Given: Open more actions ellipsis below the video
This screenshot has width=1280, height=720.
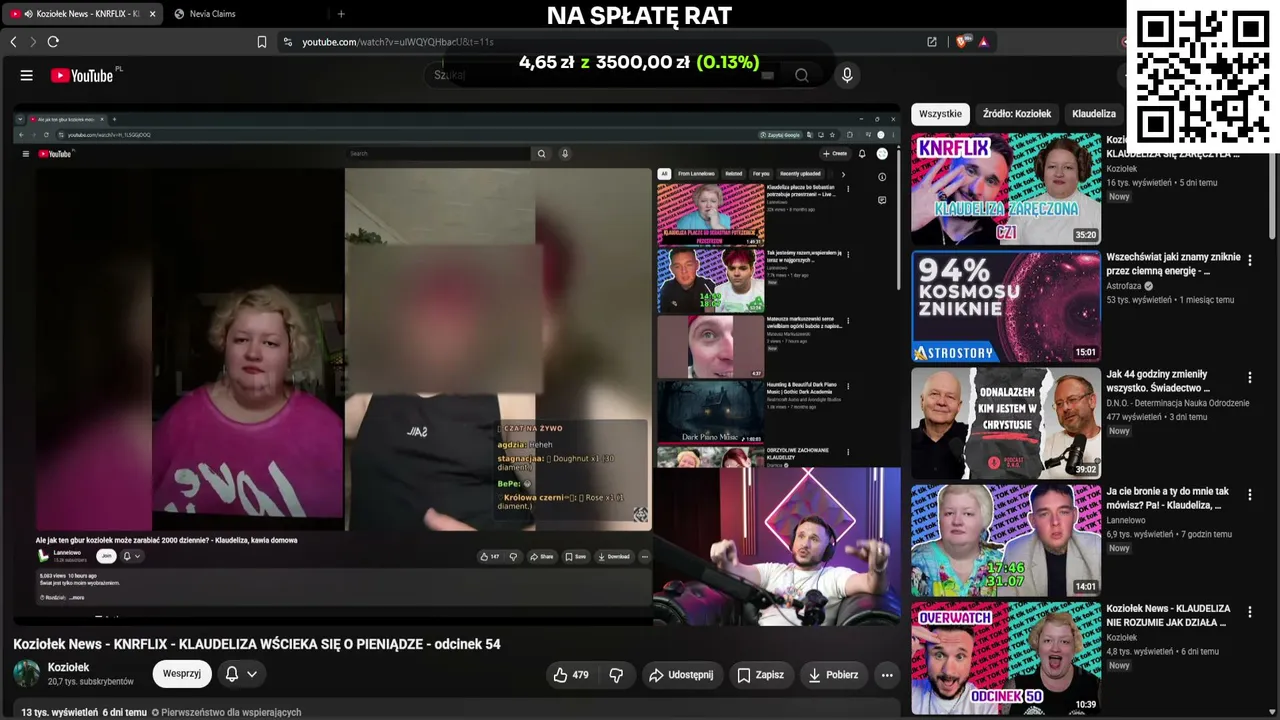Looking at the screenshot, I should pos(887,675).
